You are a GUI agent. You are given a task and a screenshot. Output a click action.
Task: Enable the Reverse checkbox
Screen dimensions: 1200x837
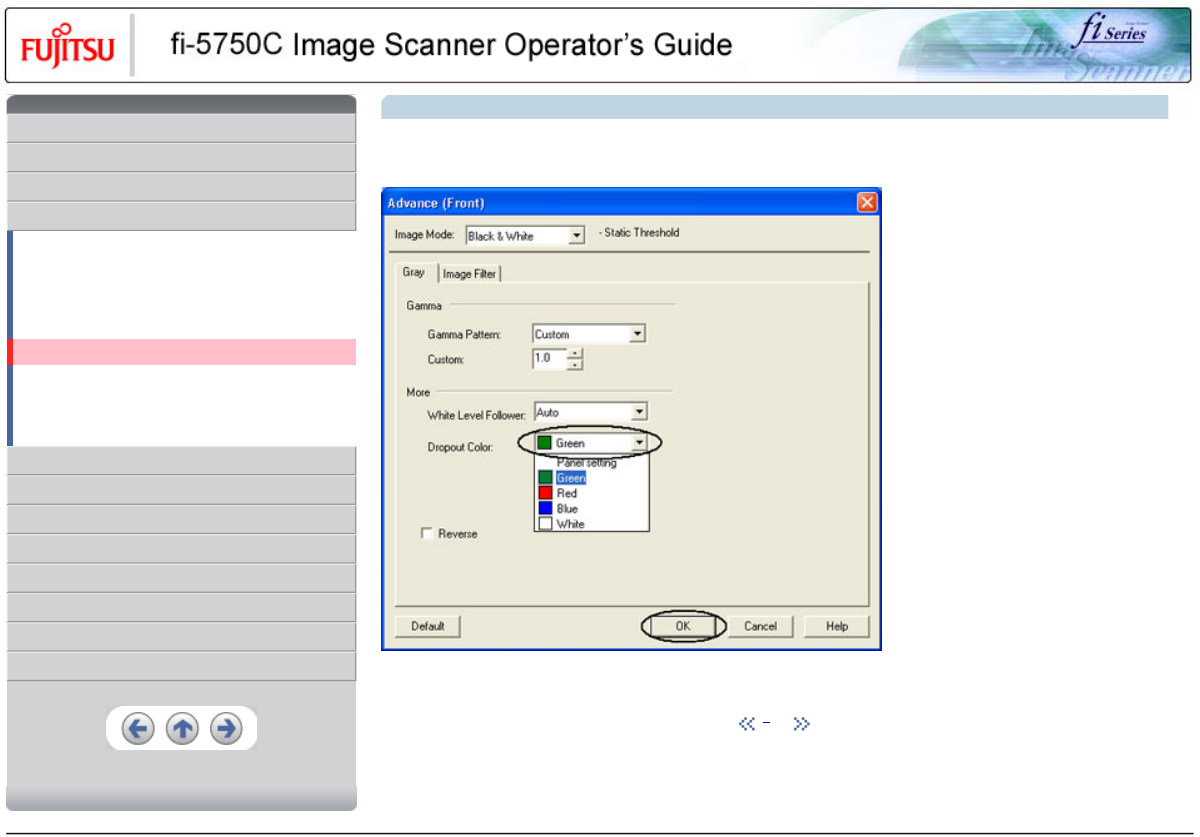[x=427, y=534]
